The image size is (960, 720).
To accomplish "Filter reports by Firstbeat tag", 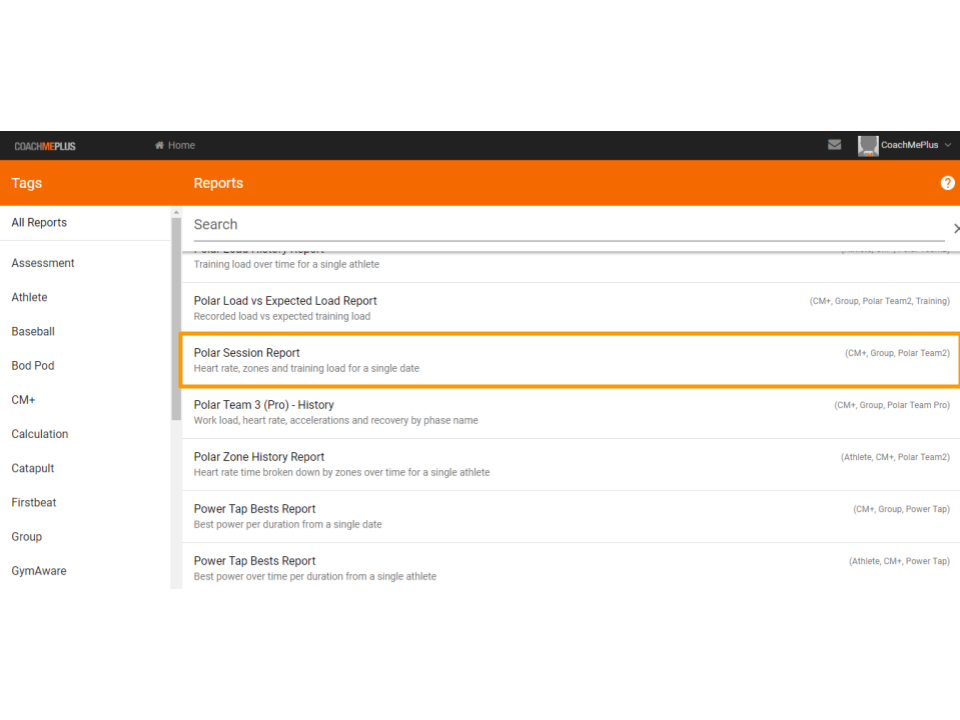I will point(34,503).
